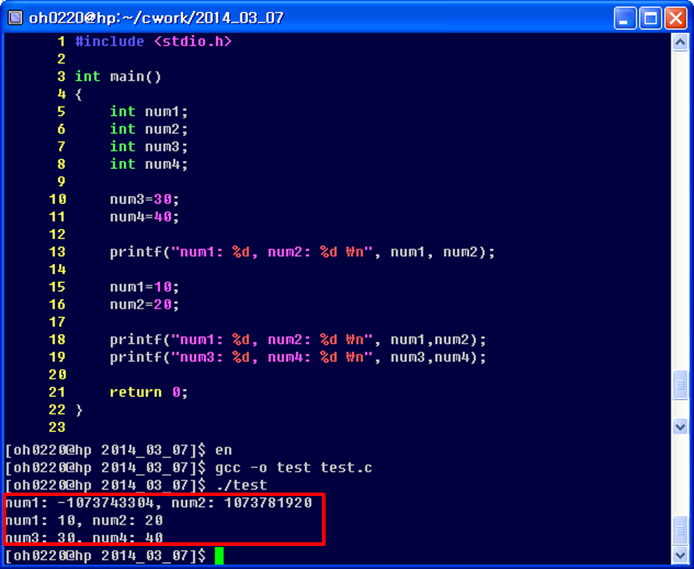This screenshot has width=694, height=569.
Task: Click the title text 'oh0220@hp:~/cwork/2014_03_07'
Action: pos(156,18)
